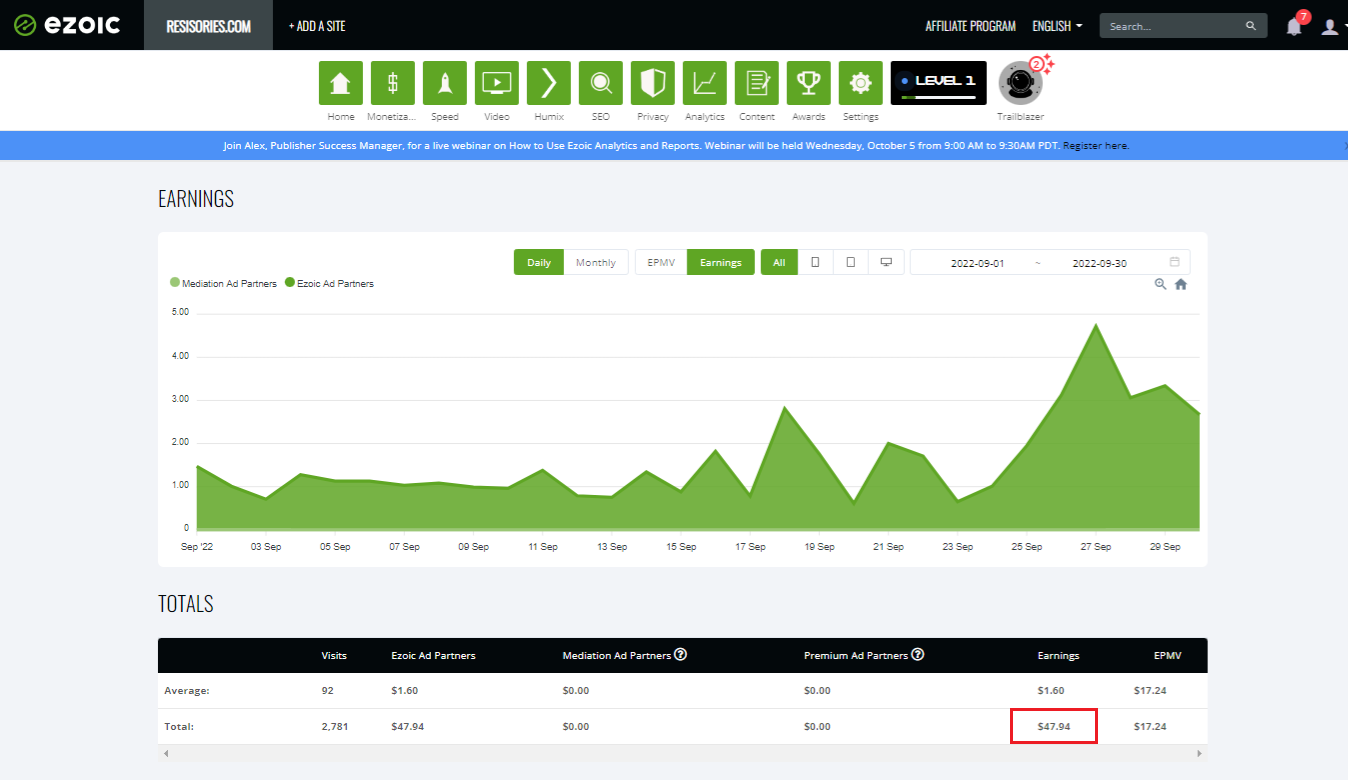The height and width of the screenshot is (780, 1348).
Task: Click + Add a Site
Action: 317,26
